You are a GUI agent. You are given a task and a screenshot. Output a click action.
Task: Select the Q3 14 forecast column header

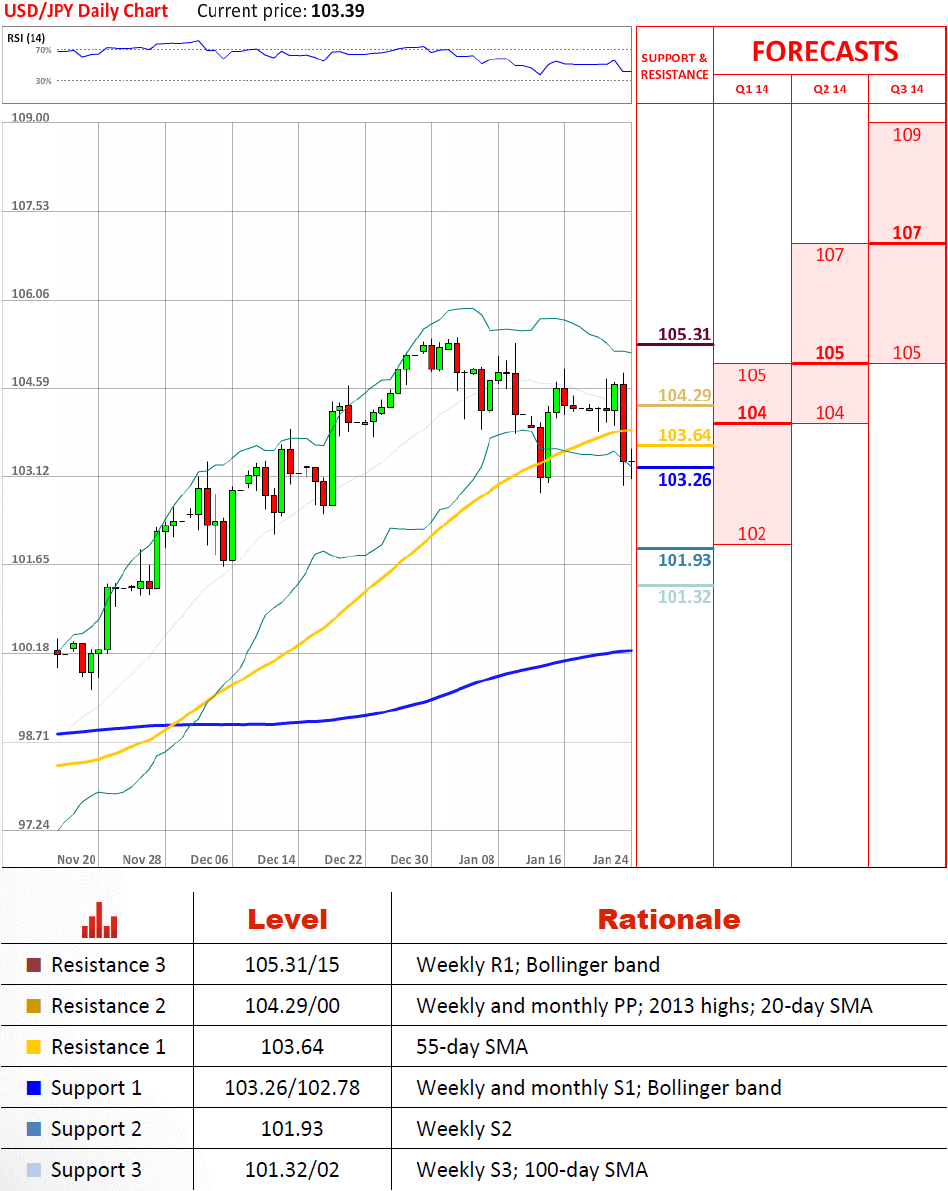pos(906,89)
